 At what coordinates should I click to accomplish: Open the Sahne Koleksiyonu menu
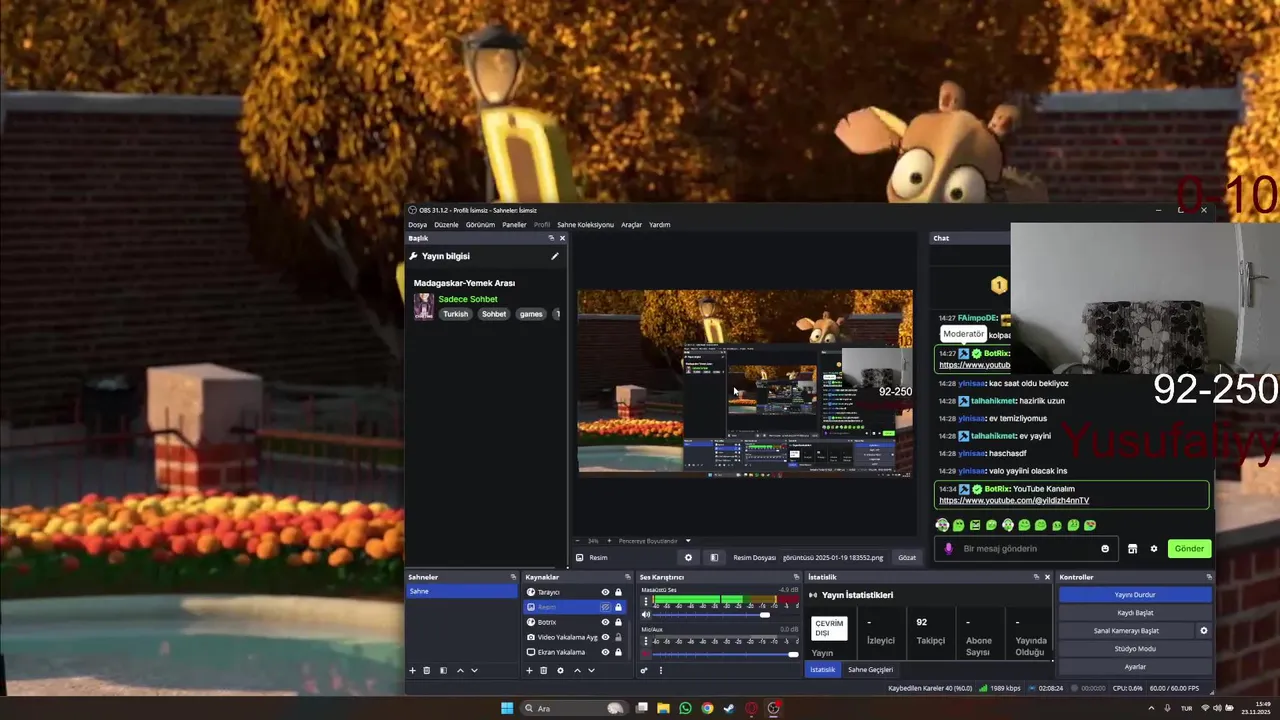point(585,225)
